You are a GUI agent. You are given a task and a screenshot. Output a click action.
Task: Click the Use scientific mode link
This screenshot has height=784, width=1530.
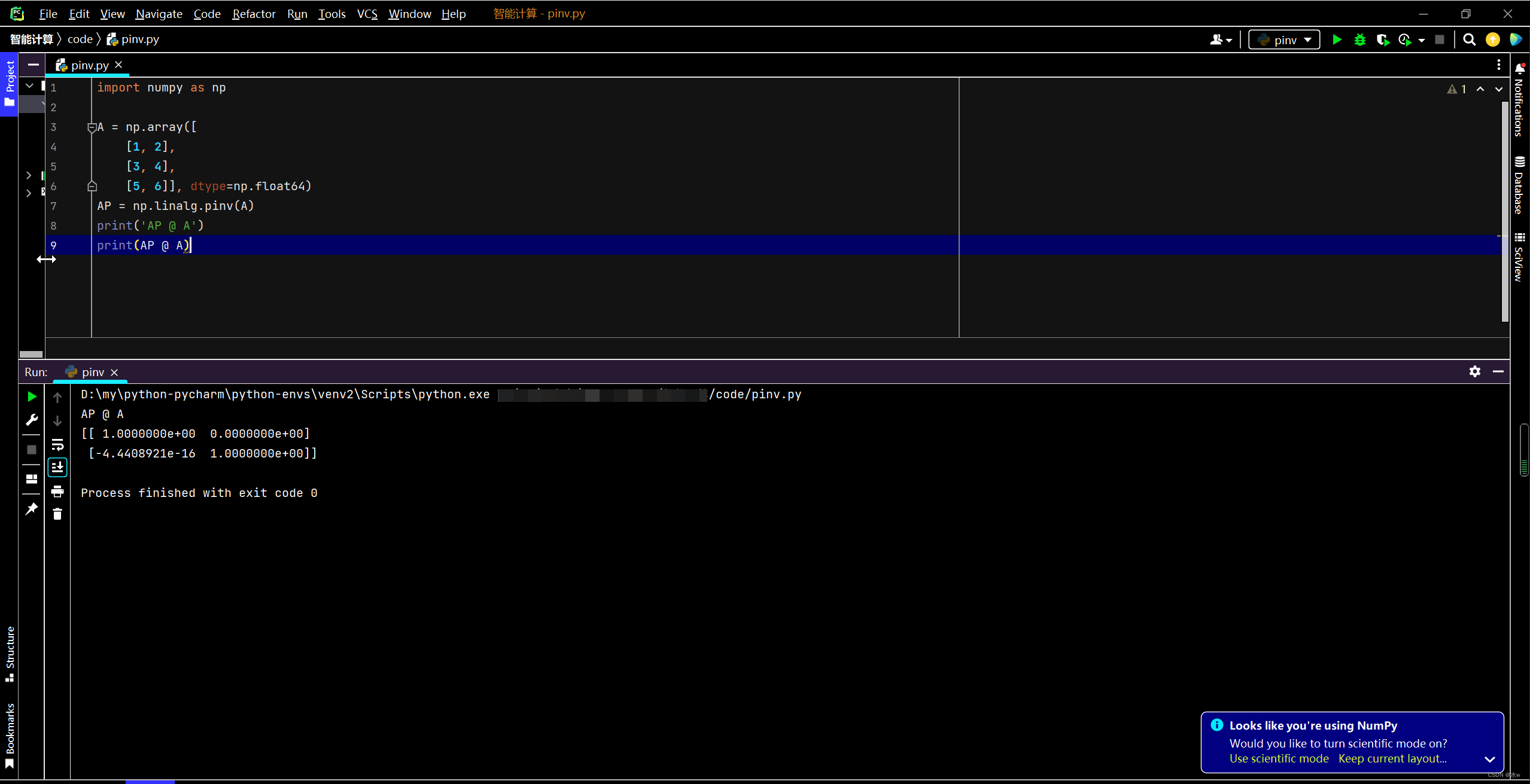pos(1279,758)
